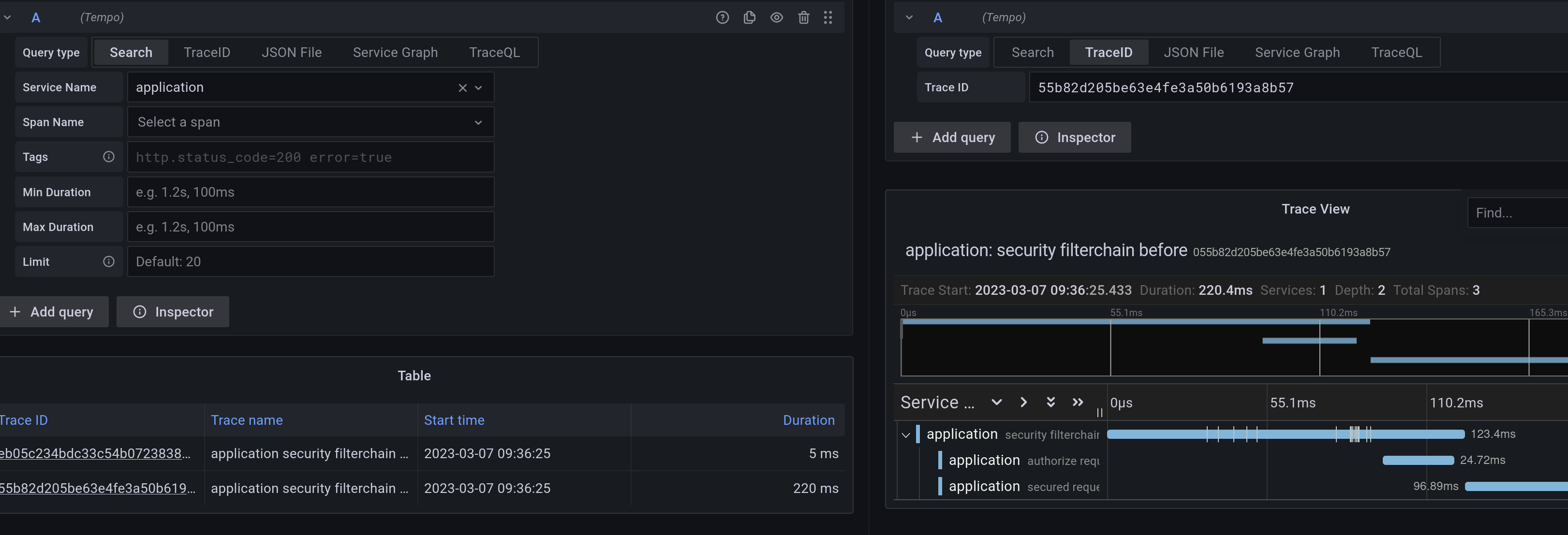The width and height of the screenshot is (1568, 535).
Task: Open the query help panel
Action: (x=722, y=17)
